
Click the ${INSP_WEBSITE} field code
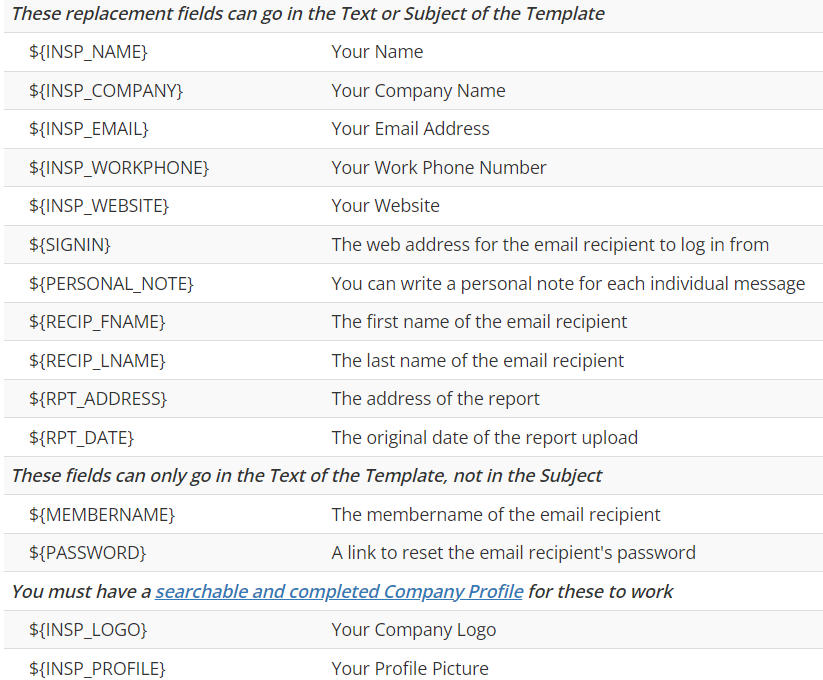tap(99, 206)
